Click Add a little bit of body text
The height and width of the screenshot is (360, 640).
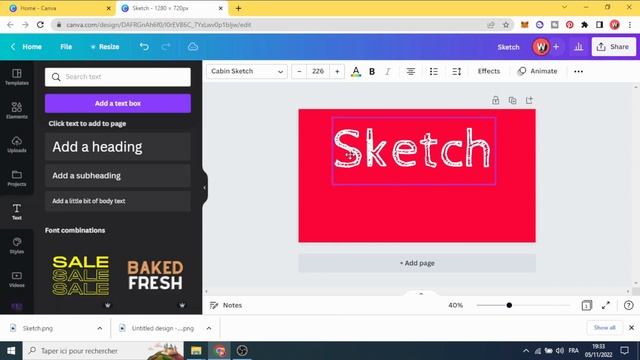coord(118,201)
